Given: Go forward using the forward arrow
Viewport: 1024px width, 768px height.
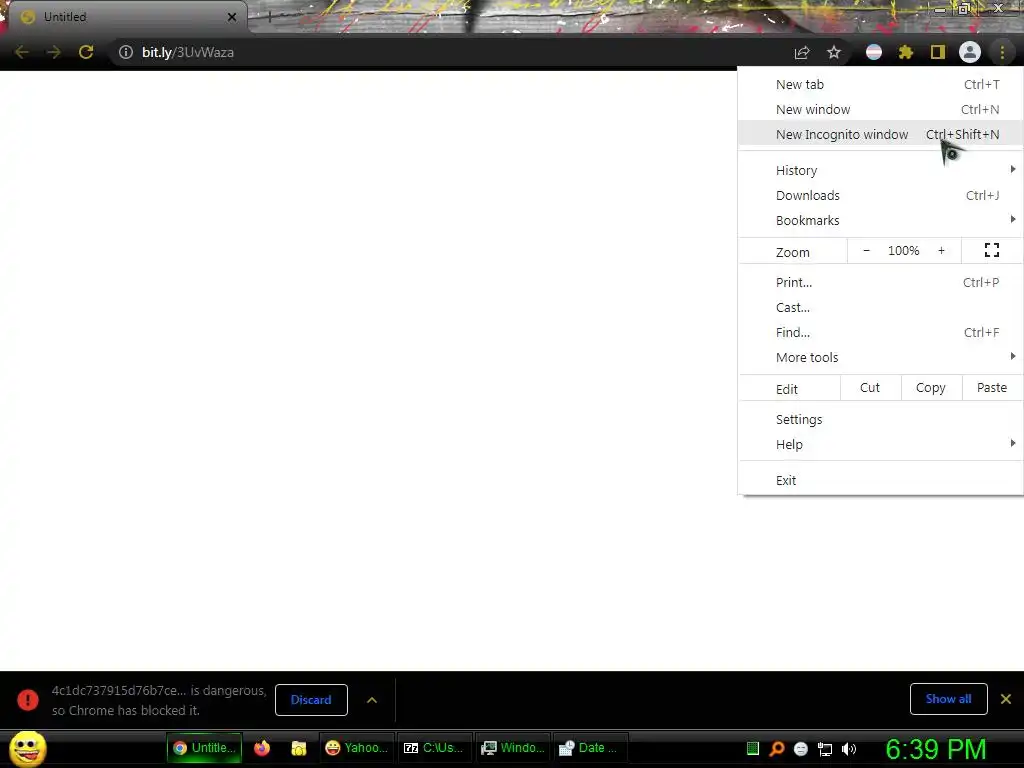Looking at the screenshot, I should pos(54,52).
